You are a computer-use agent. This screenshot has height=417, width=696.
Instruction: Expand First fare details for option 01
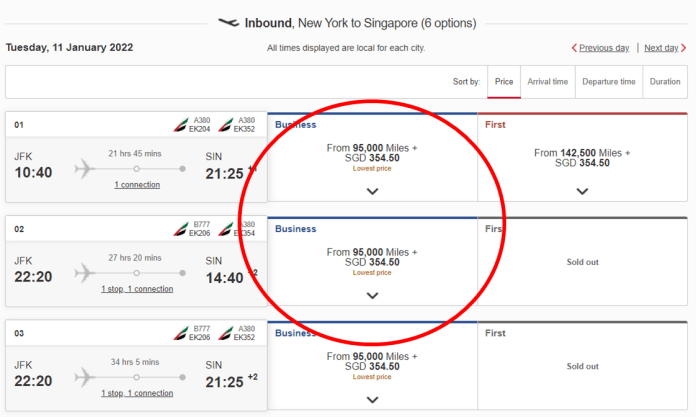coord(582,191)
